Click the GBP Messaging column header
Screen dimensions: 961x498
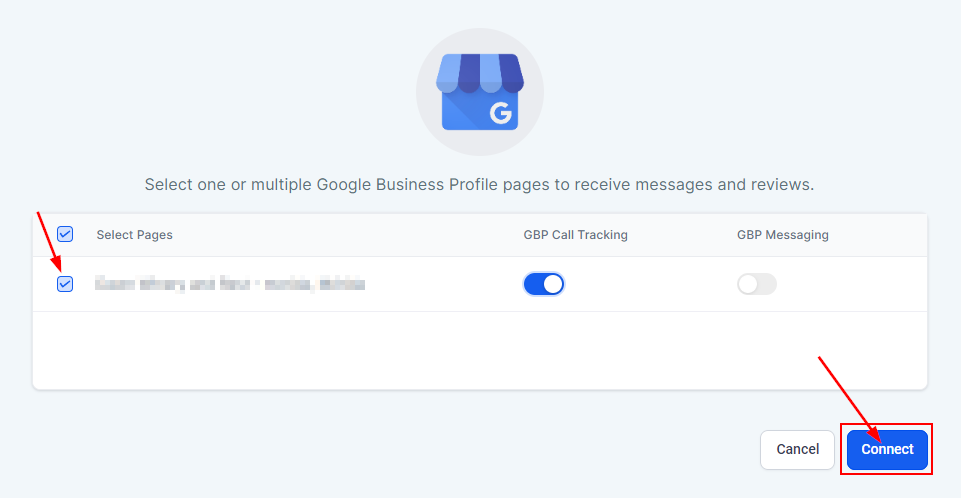783,235
